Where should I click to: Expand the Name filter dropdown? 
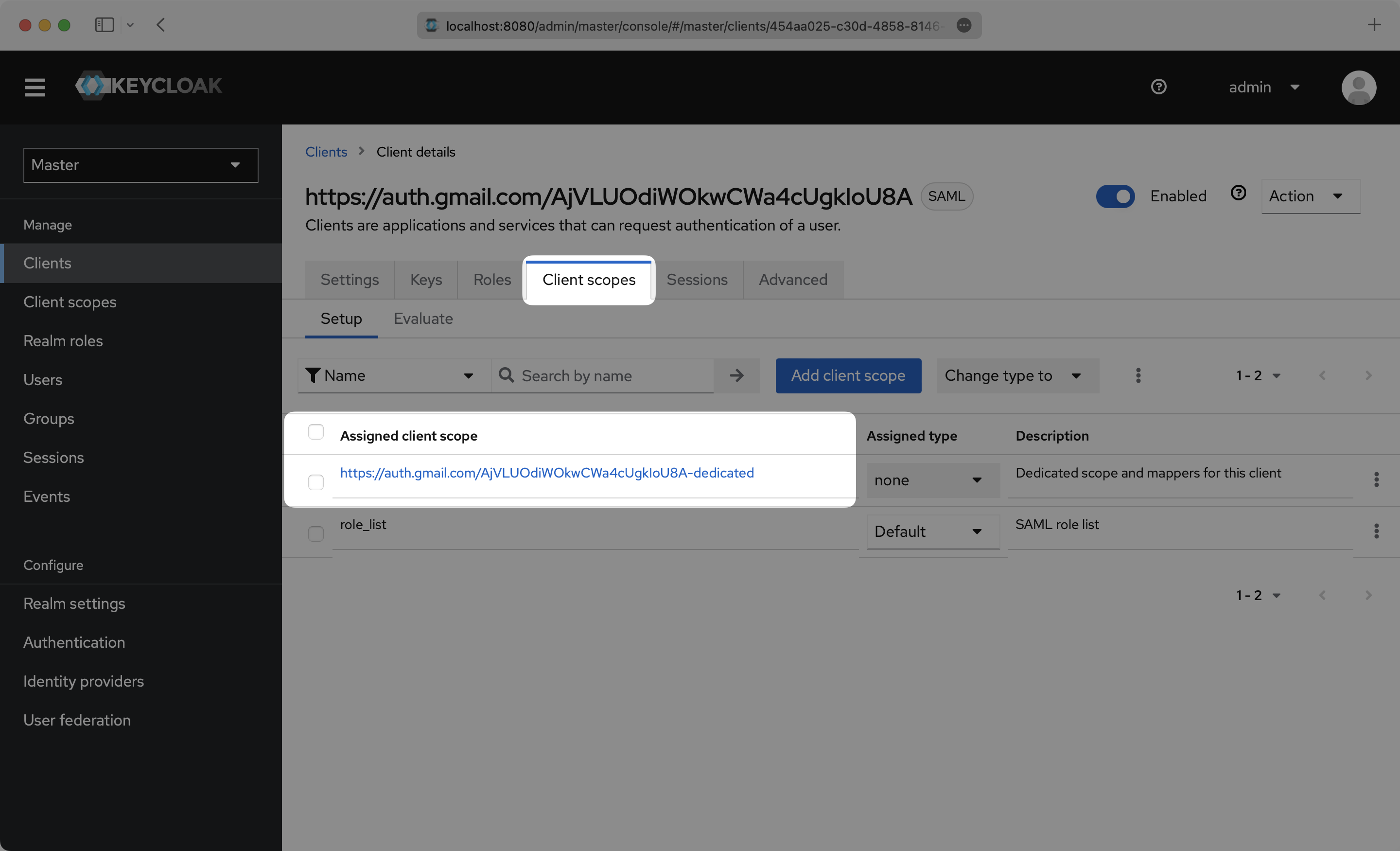tap(466, 376)
